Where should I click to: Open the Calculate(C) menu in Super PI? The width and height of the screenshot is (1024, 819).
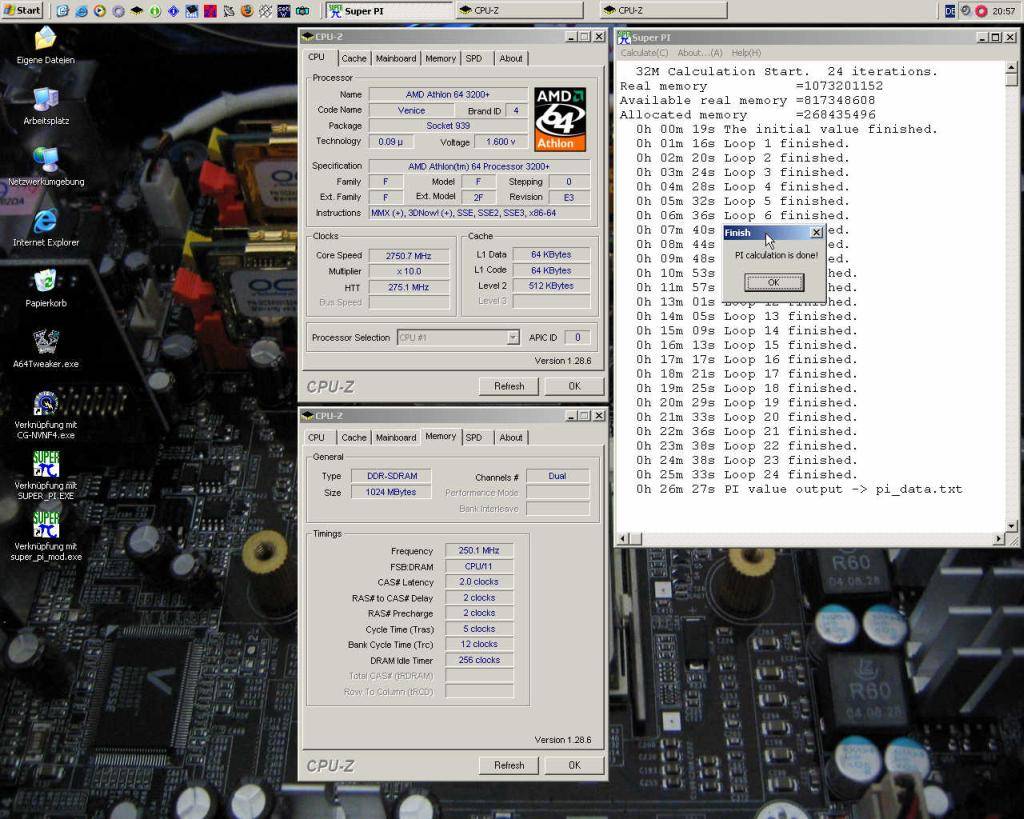pyautogui.click(x=644, y=53)
